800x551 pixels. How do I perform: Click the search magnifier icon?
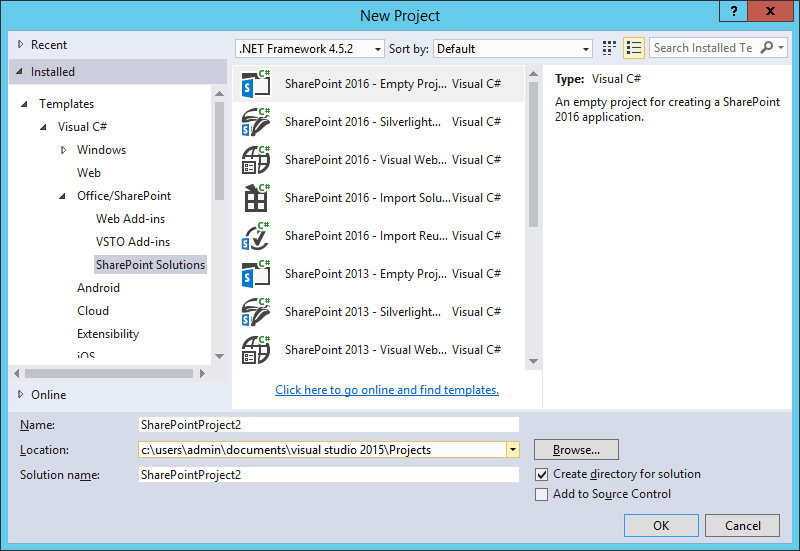pos(766,47)
